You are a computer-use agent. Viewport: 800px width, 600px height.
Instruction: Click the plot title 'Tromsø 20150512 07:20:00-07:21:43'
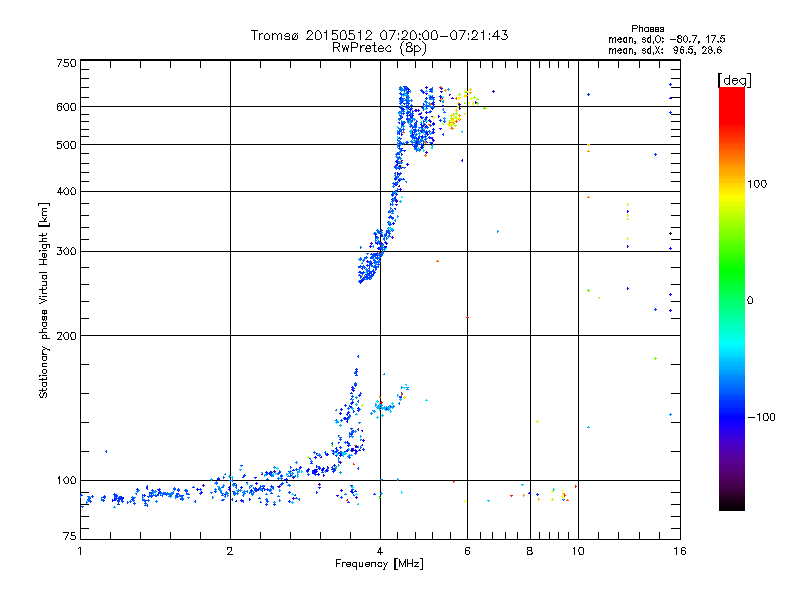click(379, 35)
